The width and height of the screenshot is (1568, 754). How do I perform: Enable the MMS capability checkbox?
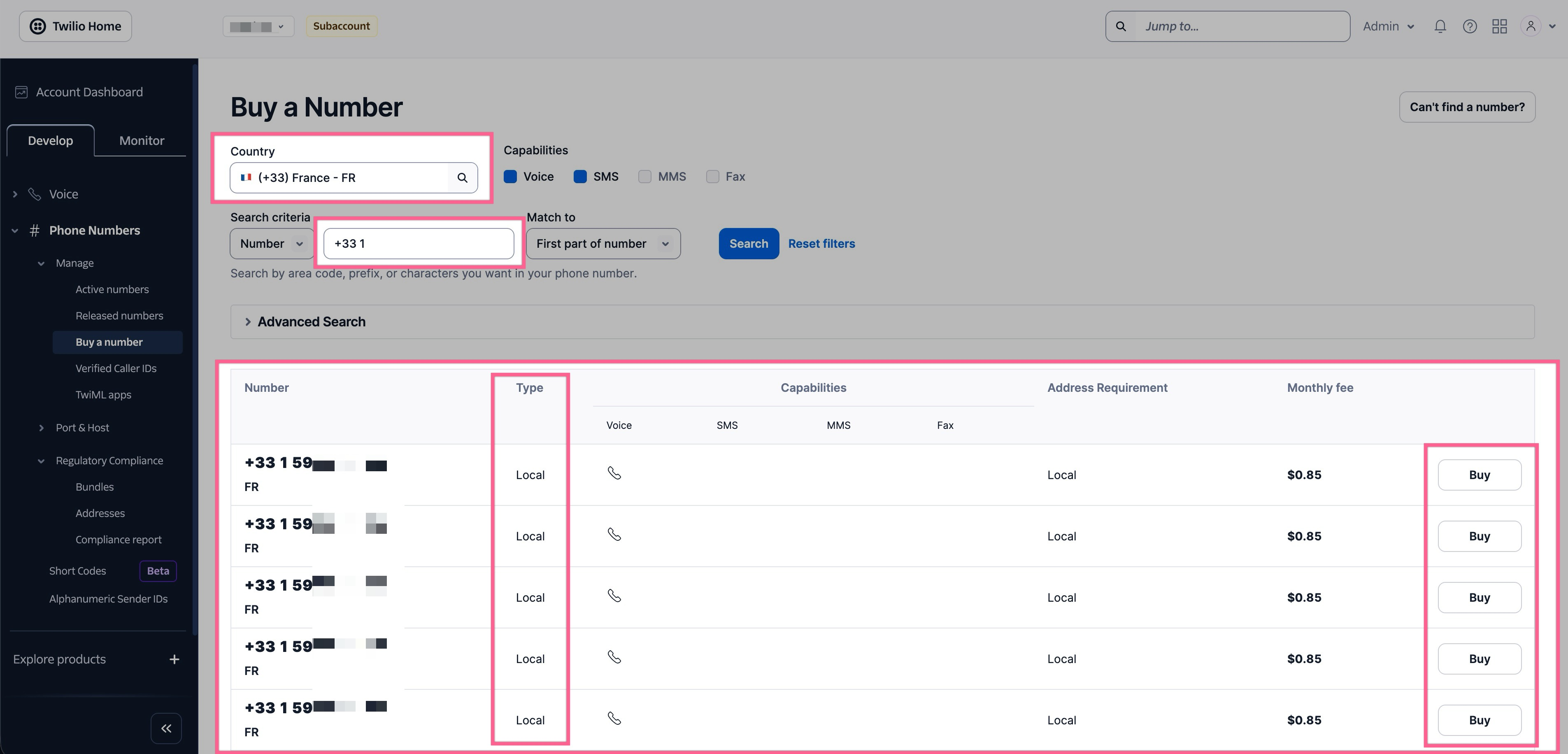(x=644, y=177)
